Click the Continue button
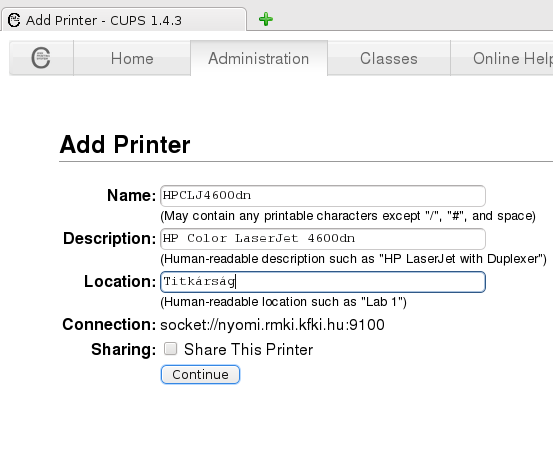This screenshot has width=553, height=475. [200, 374]
